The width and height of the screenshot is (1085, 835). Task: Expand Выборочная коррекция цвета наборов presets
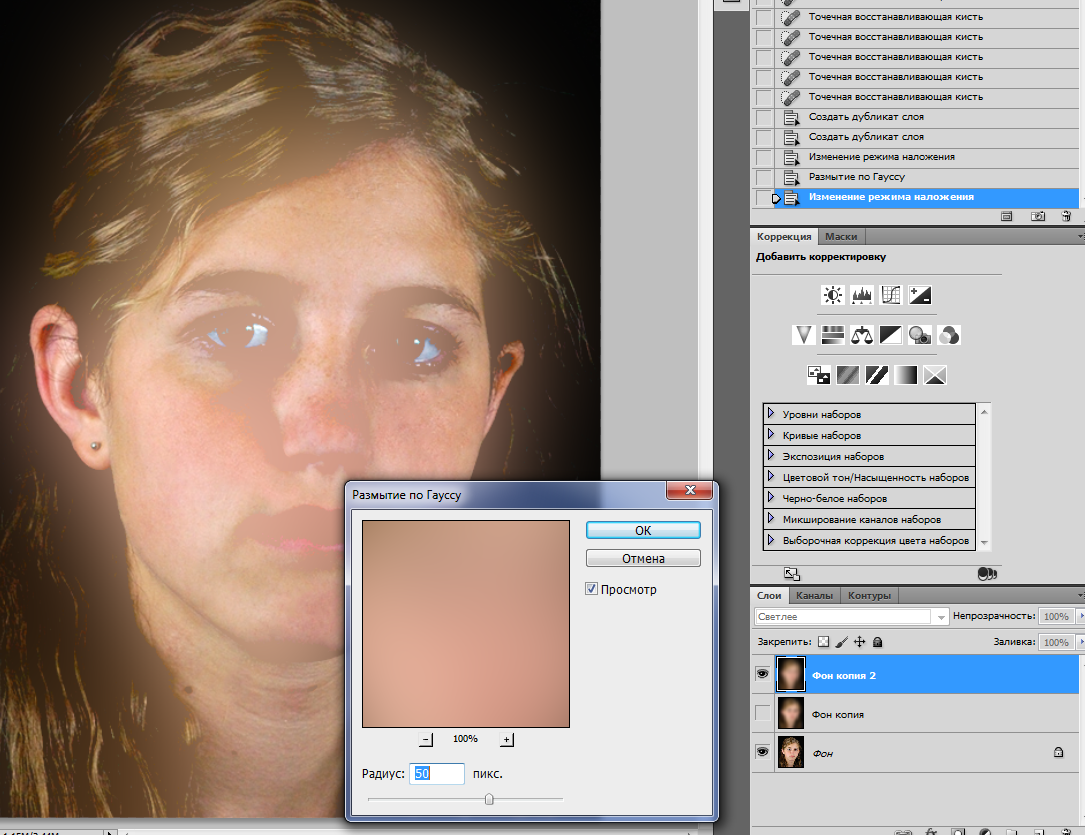coord(771,540)
